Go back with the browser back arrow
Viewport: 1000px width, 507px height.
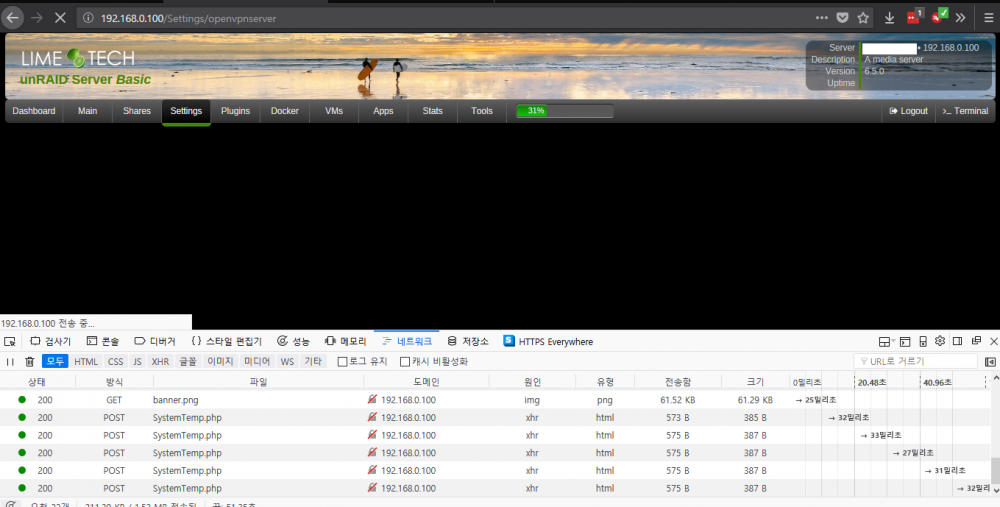pyautogui.click(x=13, y=18)
